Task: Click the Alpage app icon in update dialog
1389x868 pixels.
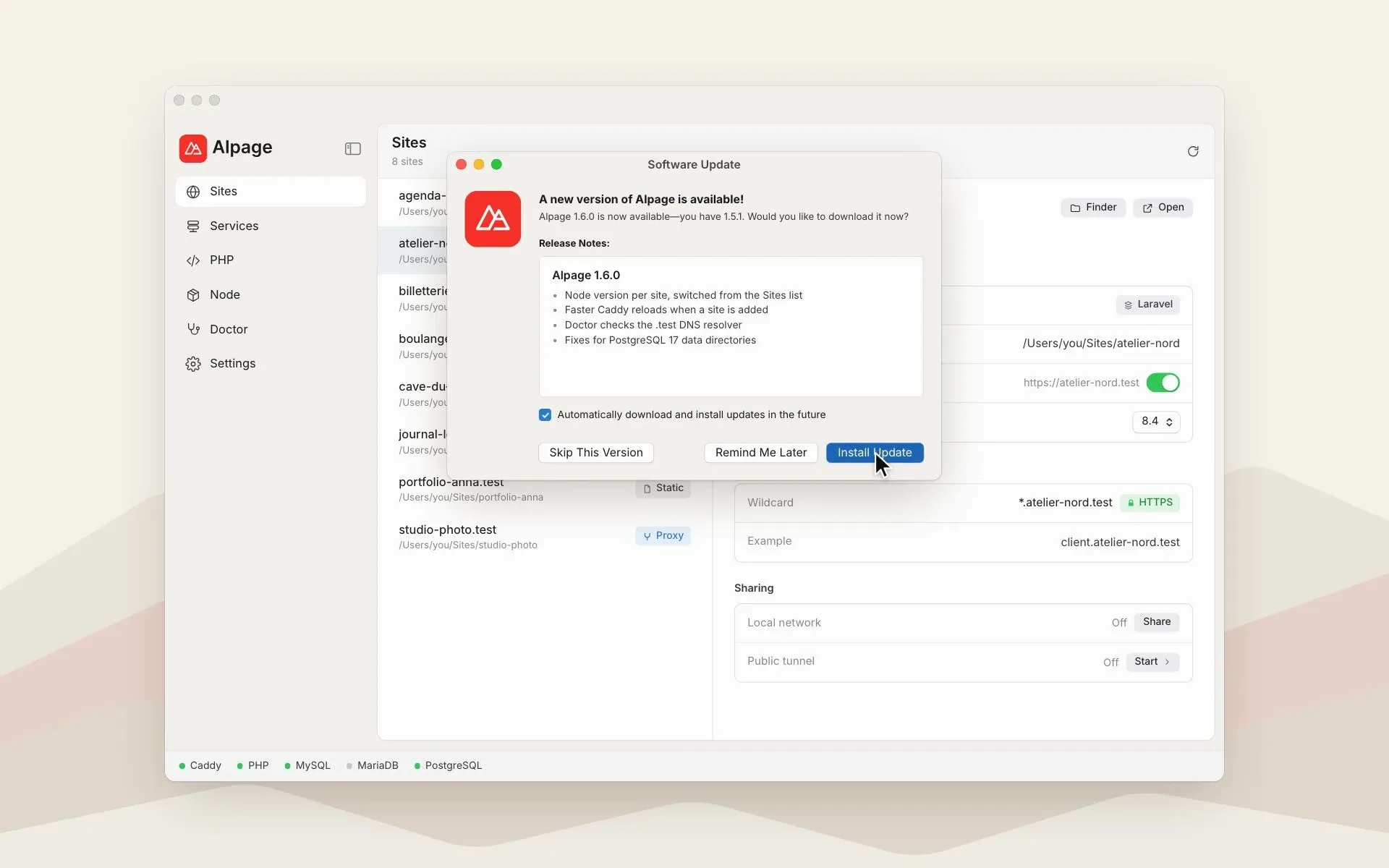Action: [493, 219]
